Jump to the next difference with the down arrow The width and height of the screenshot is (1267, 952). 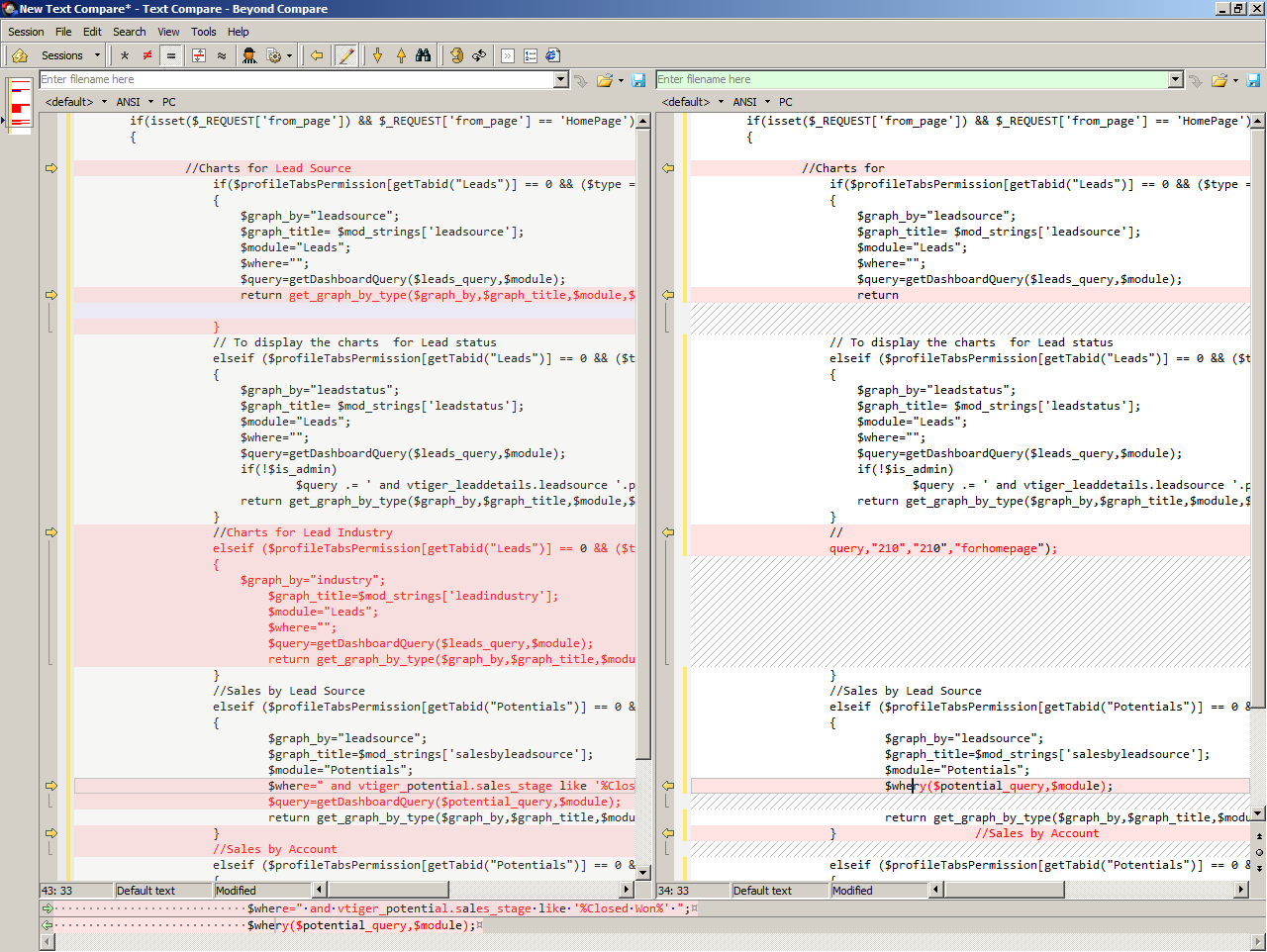click(x=377, y=55)
